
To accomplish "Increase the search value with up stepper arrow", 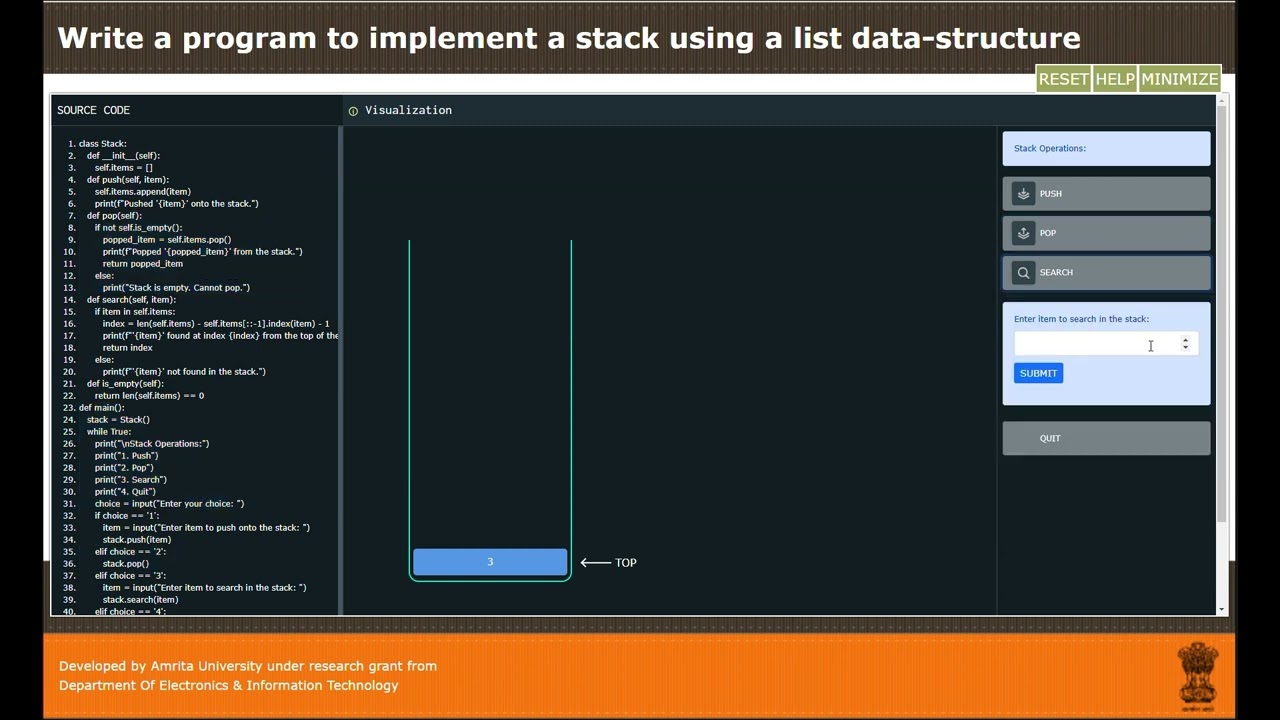I will coord(1186,340).
